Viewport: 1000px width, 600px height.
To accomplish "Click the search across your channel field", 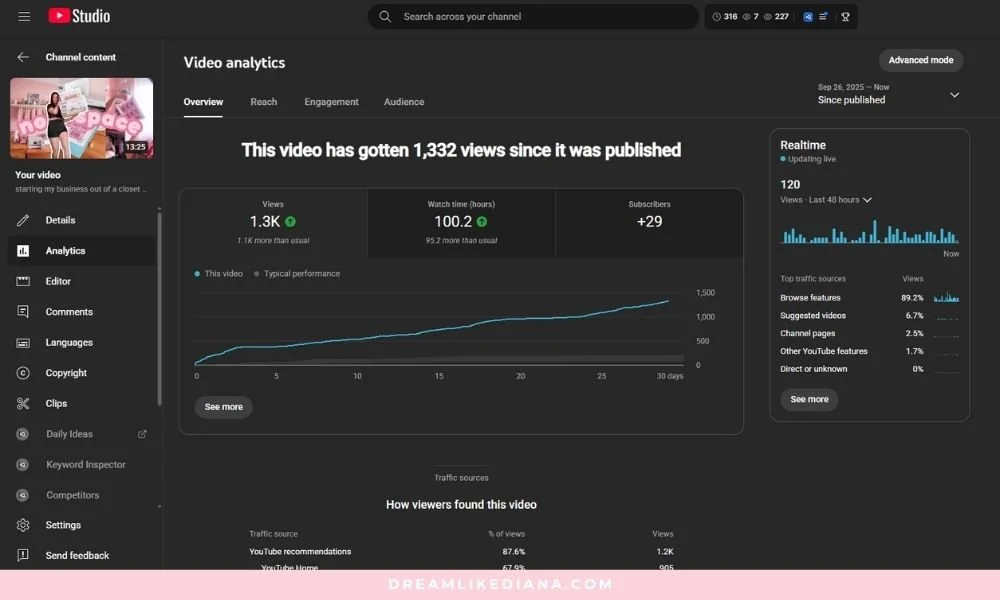I will [533, 17].
